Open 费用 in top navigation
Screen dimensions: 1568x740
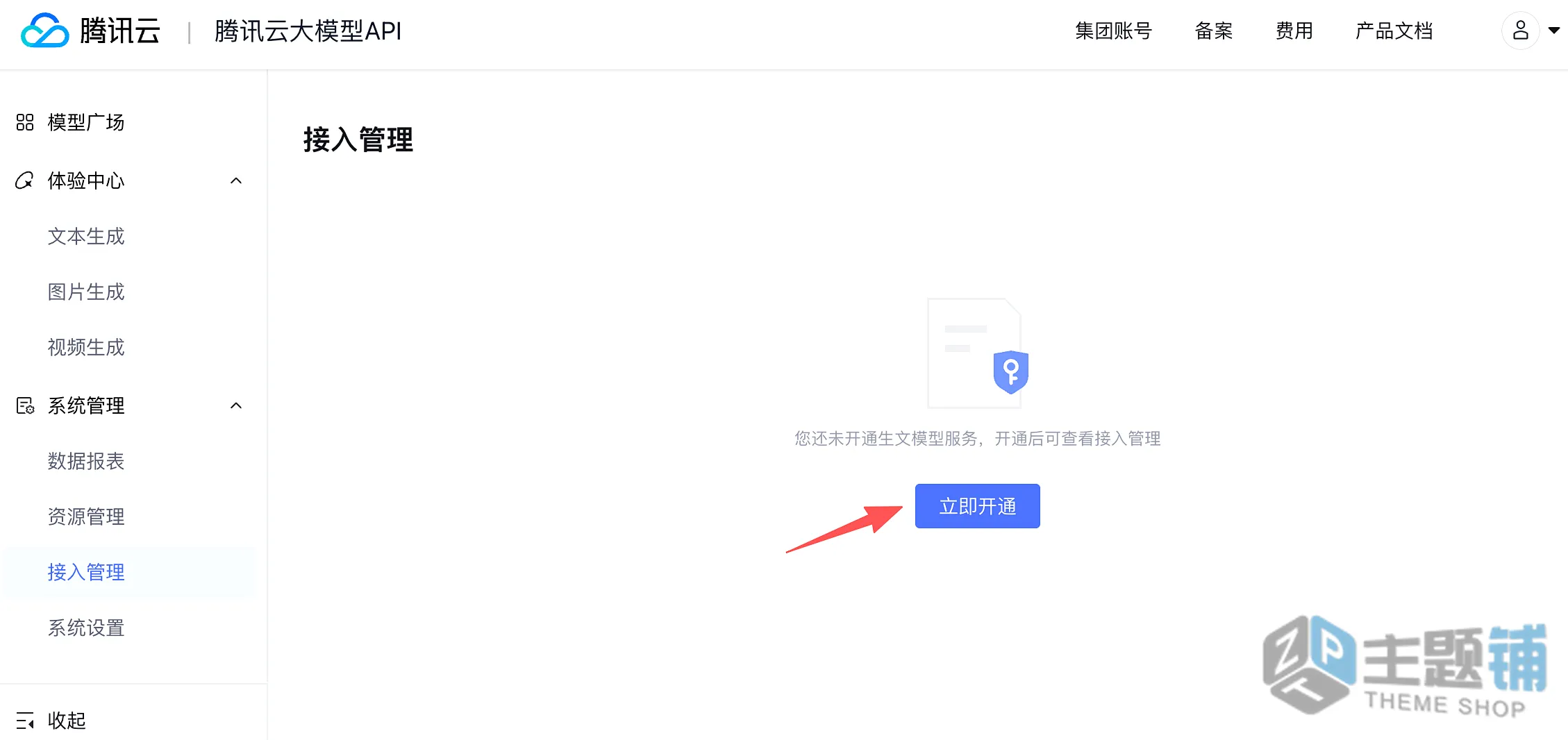(1294, 31)
